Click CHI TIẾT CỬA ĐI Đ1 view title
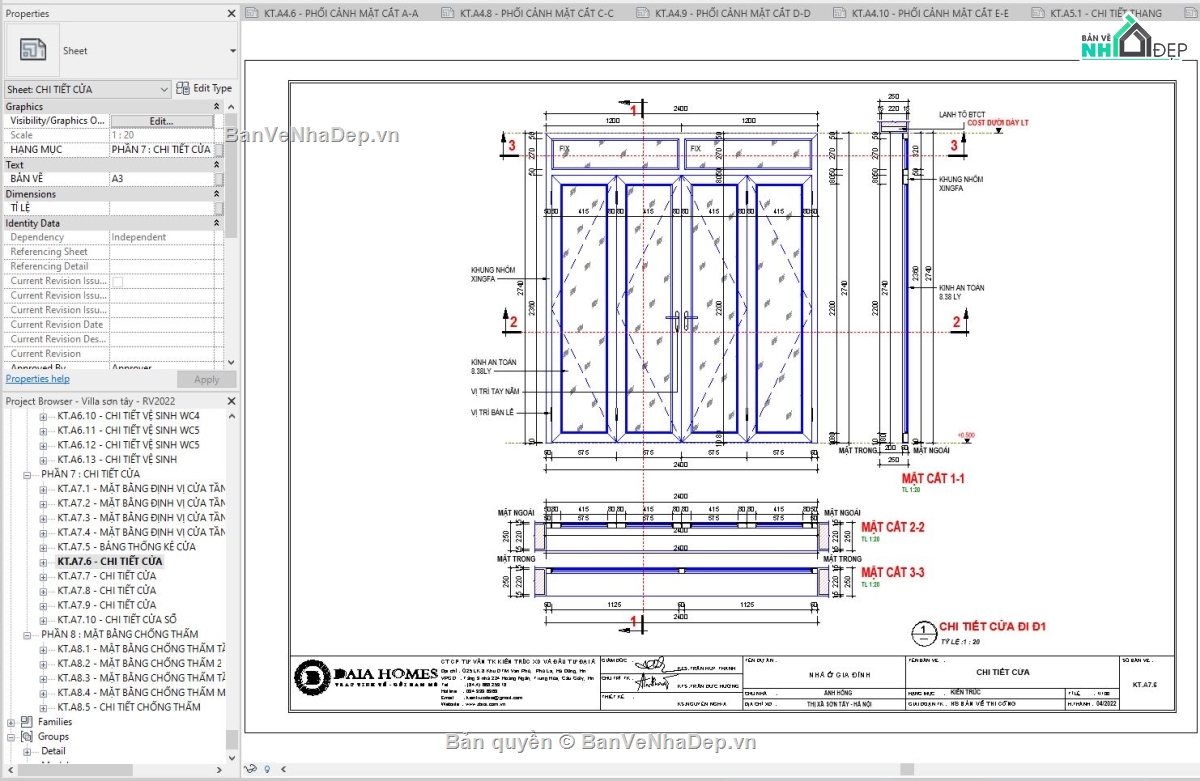This screenshot has width=1200, height=781. (x=992, y=627)
